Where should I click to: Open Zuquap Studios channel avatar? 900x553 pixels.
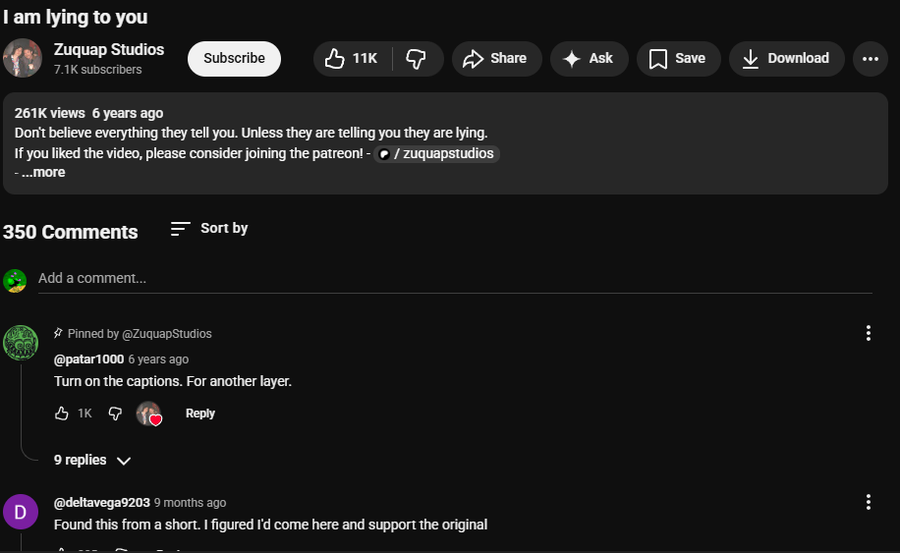pyautogui.click(x=22, y=59)
